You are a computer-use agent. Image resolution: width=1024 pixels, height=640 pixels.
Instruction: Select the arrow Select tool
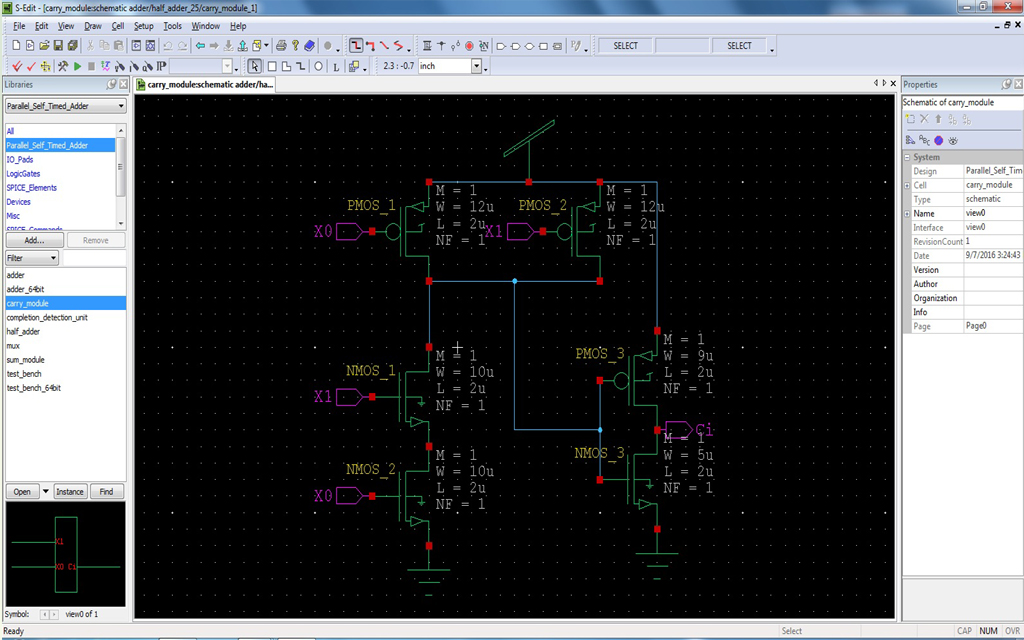[254, 66]
